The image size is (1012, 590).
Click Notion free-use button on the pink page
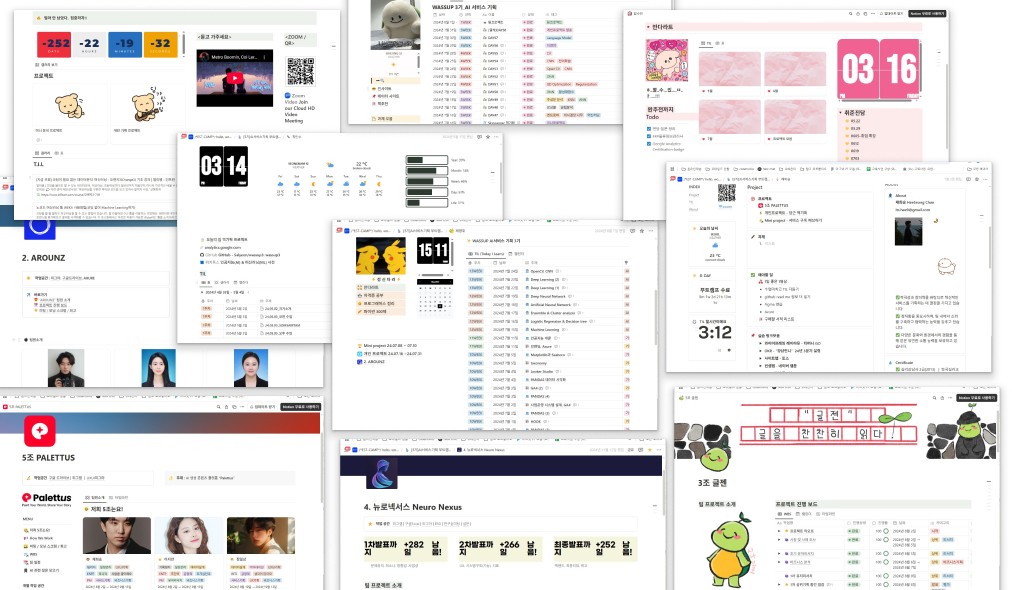[x=927, y=14]
